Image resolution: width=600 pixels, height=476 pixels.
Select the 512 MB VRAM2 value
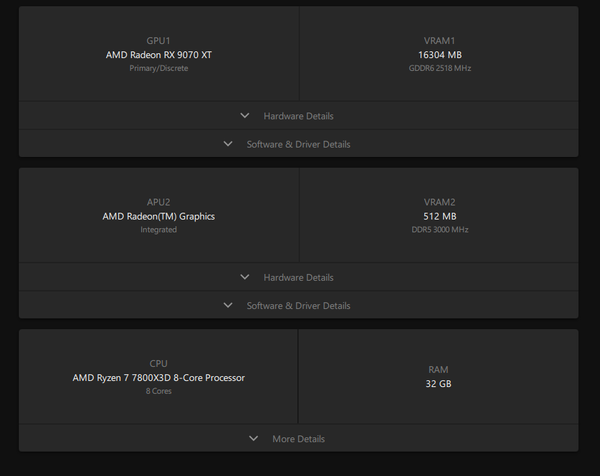tap(440, 216)
